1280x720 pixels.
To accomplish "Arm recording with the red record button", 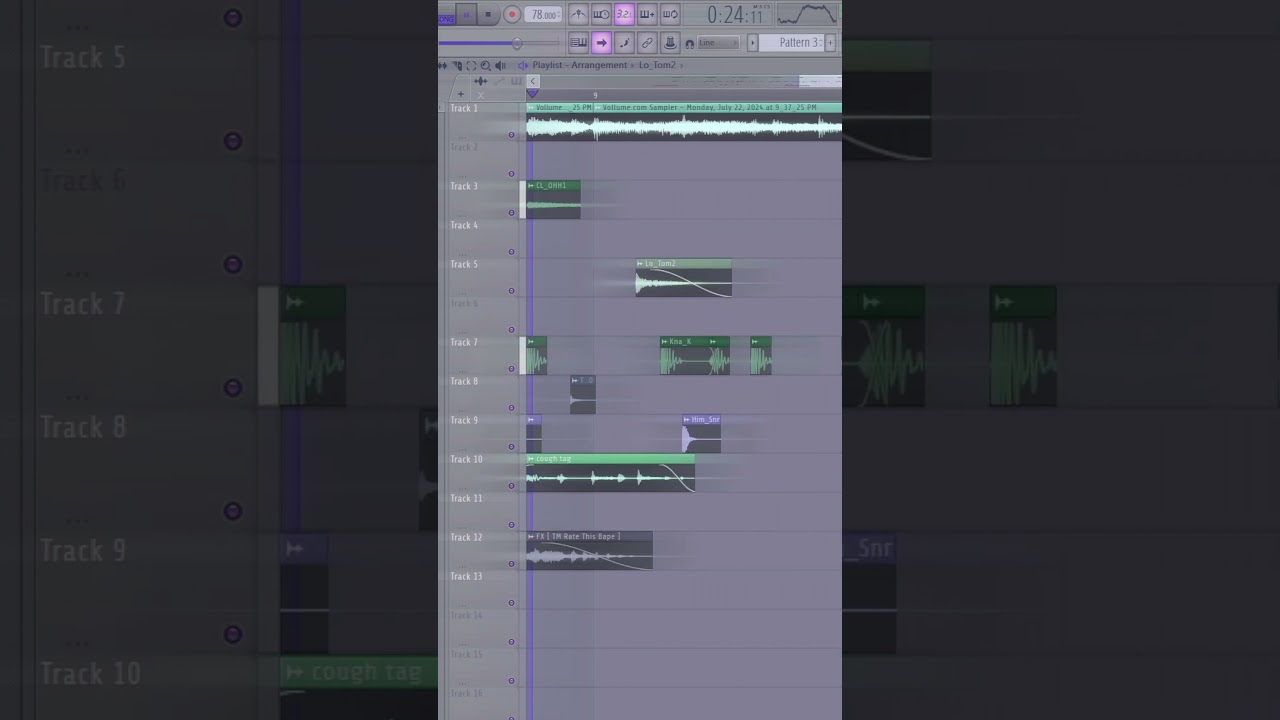I will [x=512, y=14].
